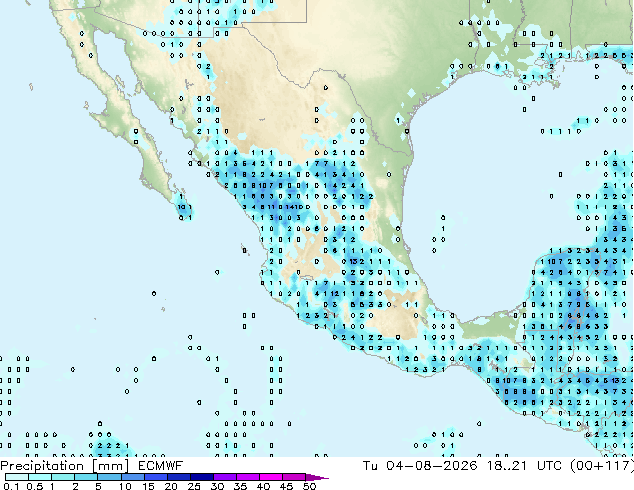Select the 5–10 mm legend color swatch
The width and height of the screenshot is (634, 490).
click(x=110, y=477)
